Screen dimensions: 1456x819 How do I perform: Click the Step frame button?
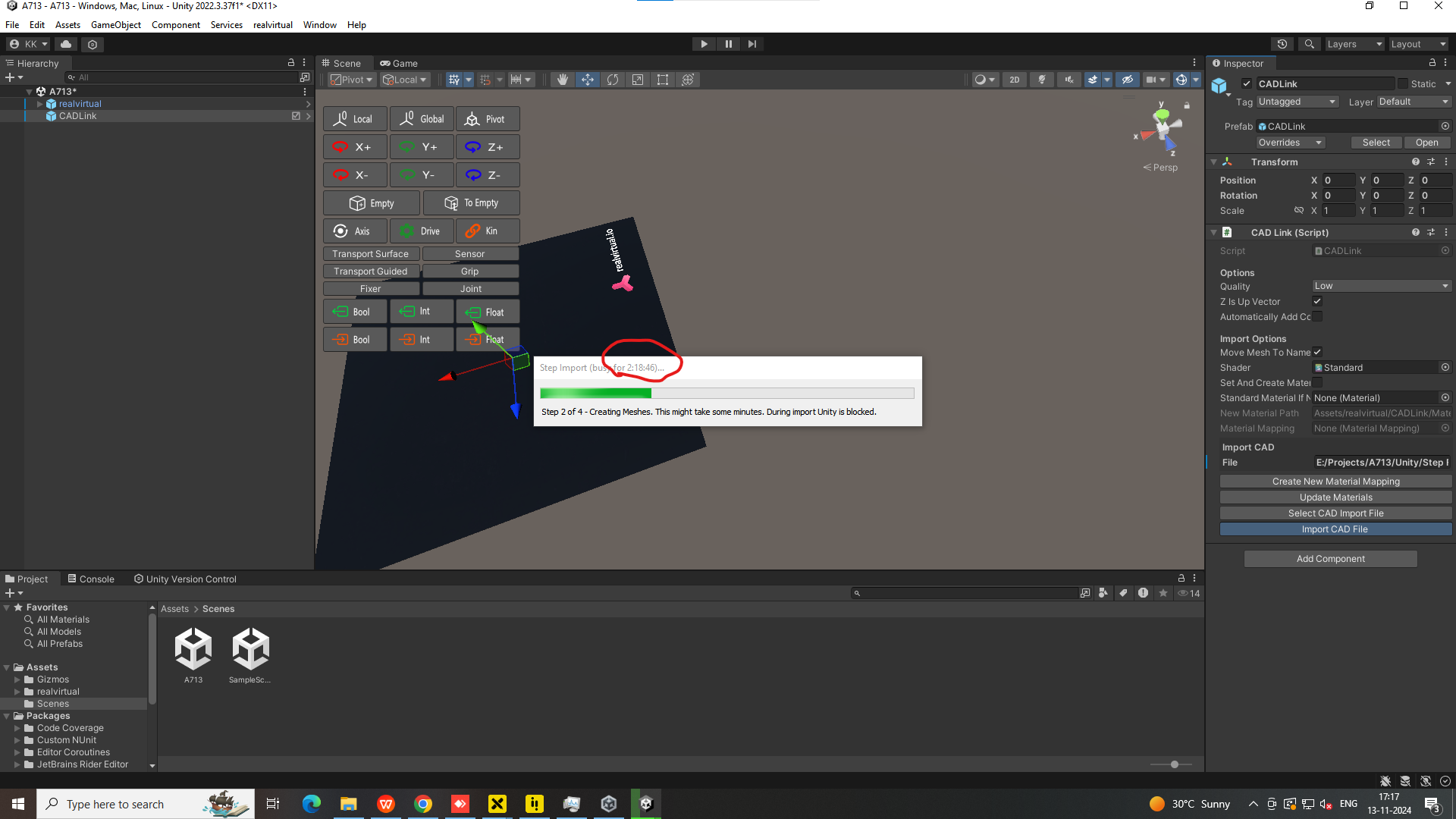752,44
